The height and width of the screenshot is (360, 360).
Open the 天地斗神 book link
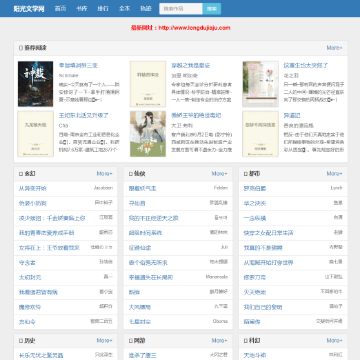255,355
